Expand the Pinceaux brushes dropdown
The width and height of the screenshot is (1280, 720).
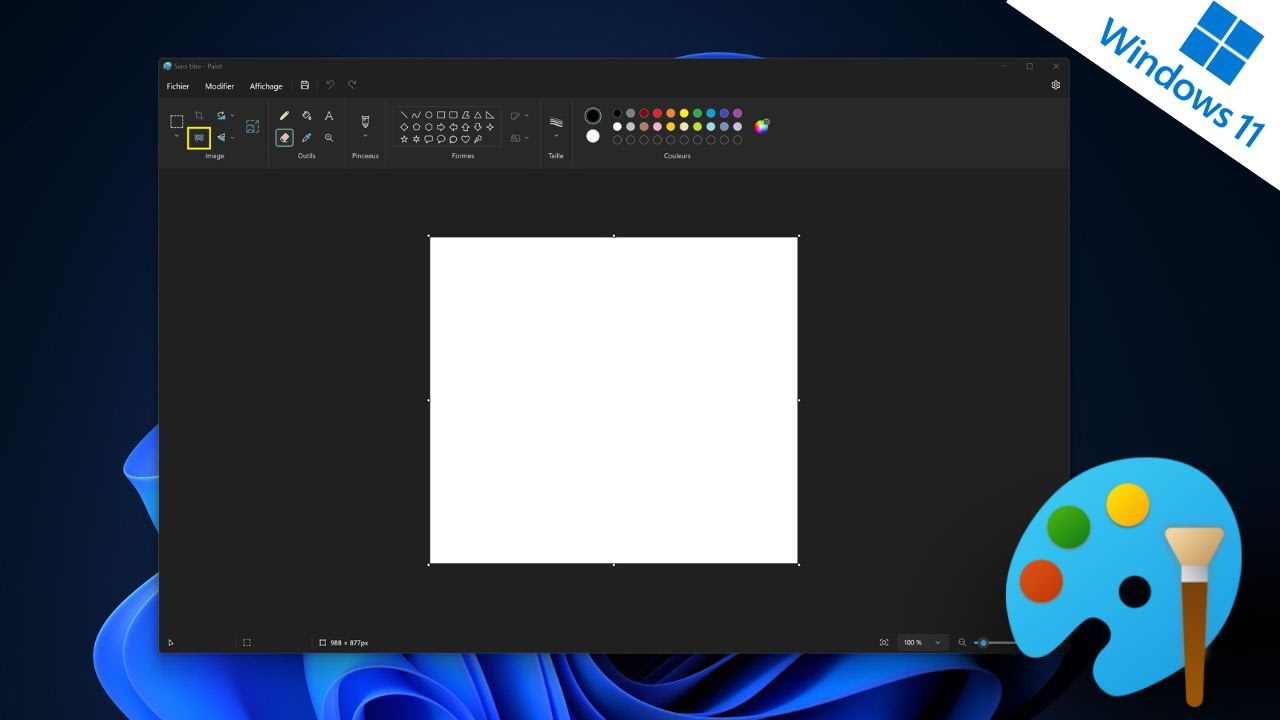click(x=365, y=136)
